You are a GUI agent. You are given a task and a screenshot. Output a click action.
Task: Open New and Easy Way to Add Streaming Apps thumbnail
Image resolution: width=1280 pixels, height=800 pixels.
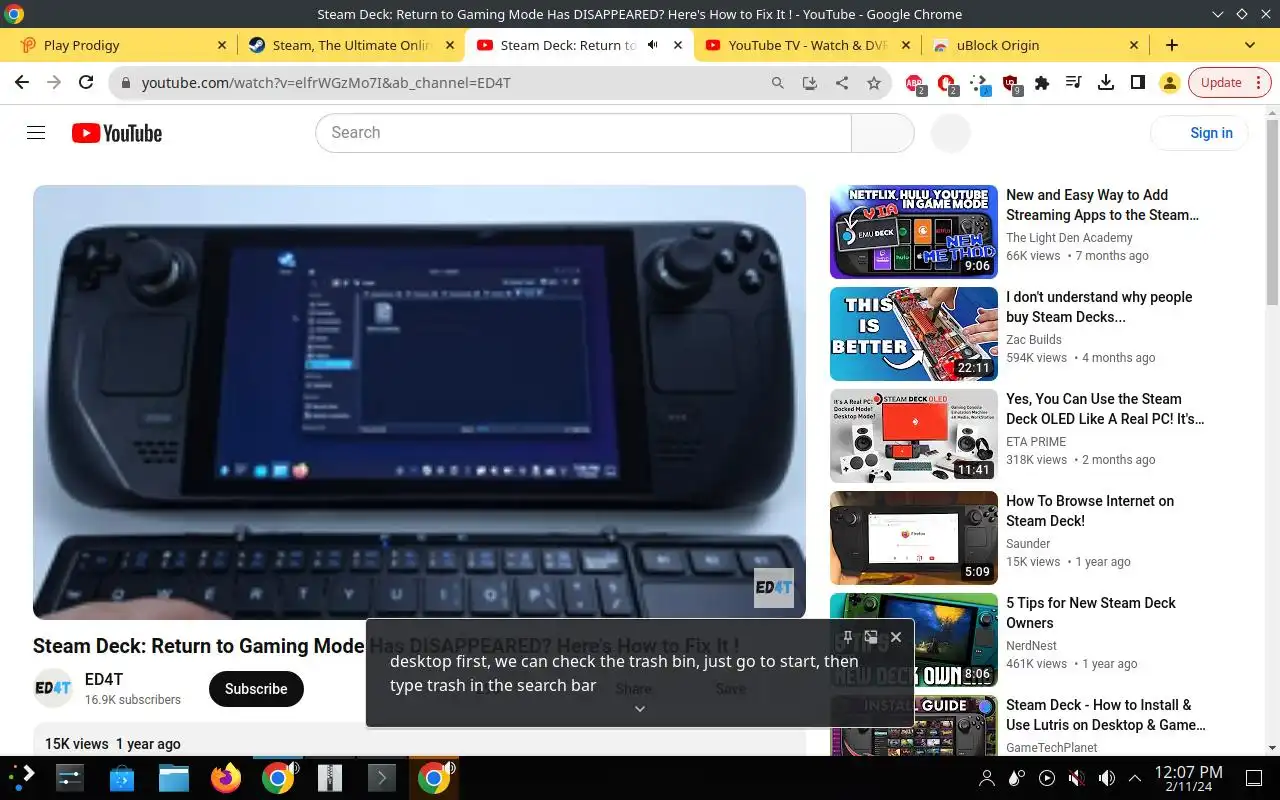914,232
